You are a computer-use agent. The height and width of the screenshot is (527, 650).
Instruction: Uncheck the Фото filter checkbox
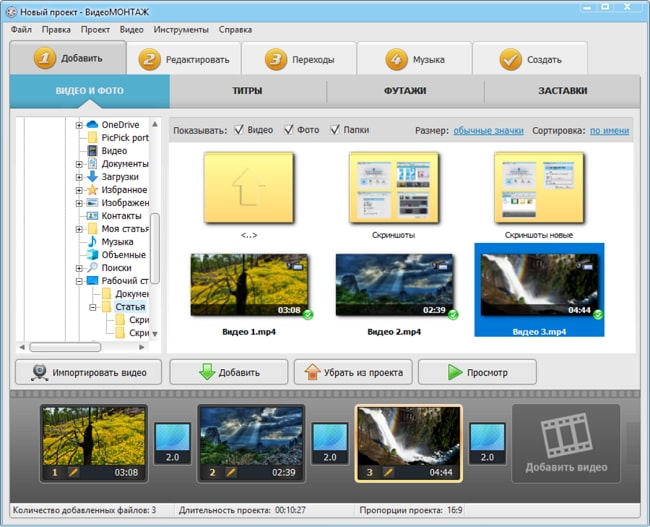pos(289,130)
